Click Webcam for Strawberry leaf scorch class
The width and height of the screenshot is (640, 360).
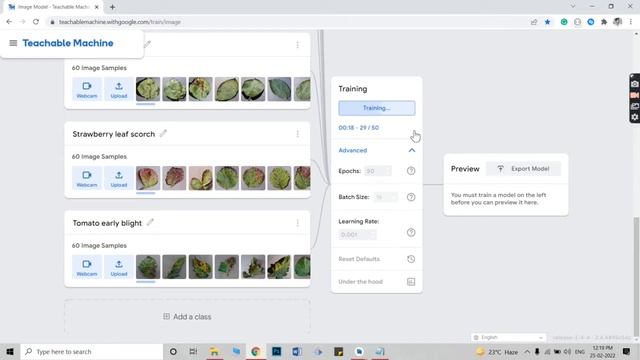tap(87, 178)
